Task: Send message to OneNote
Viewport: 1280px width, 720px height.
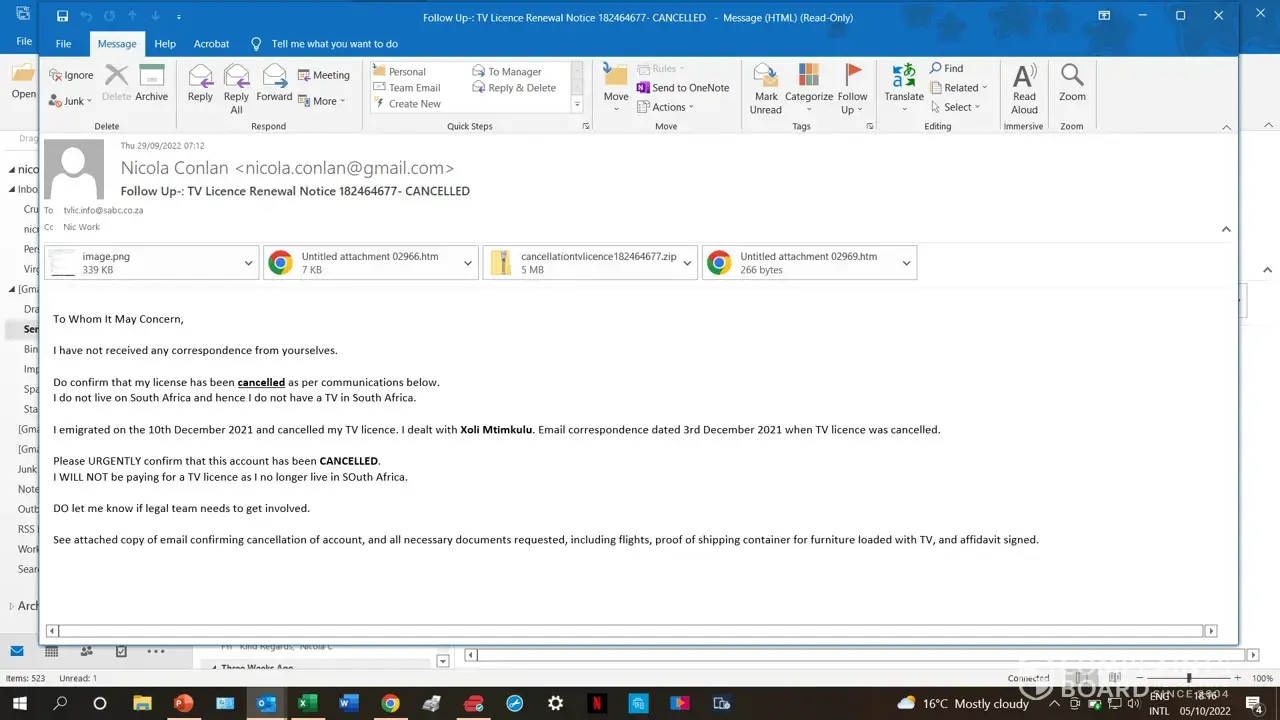Action: 683,88
